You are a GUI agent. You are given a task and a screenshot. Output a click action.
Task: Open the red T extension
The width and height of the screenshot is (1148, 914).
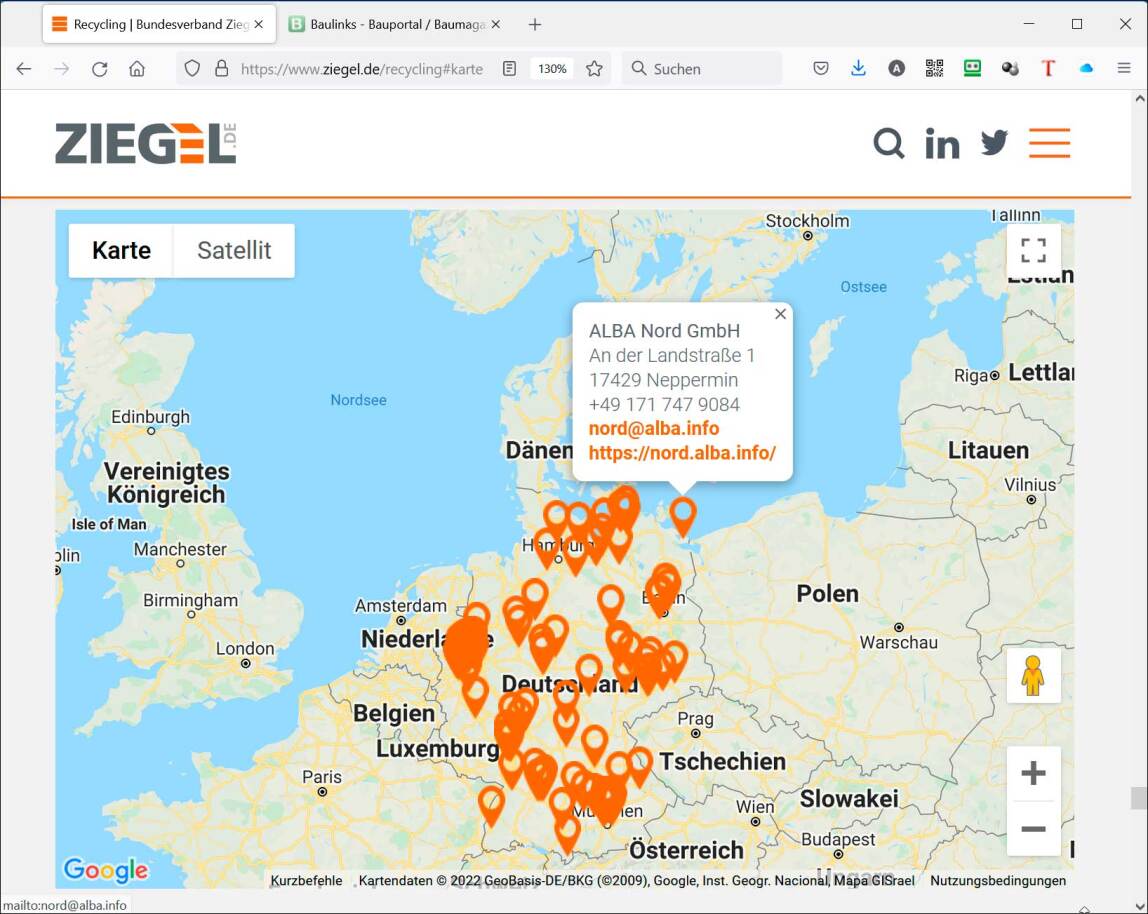[1048, 69]
